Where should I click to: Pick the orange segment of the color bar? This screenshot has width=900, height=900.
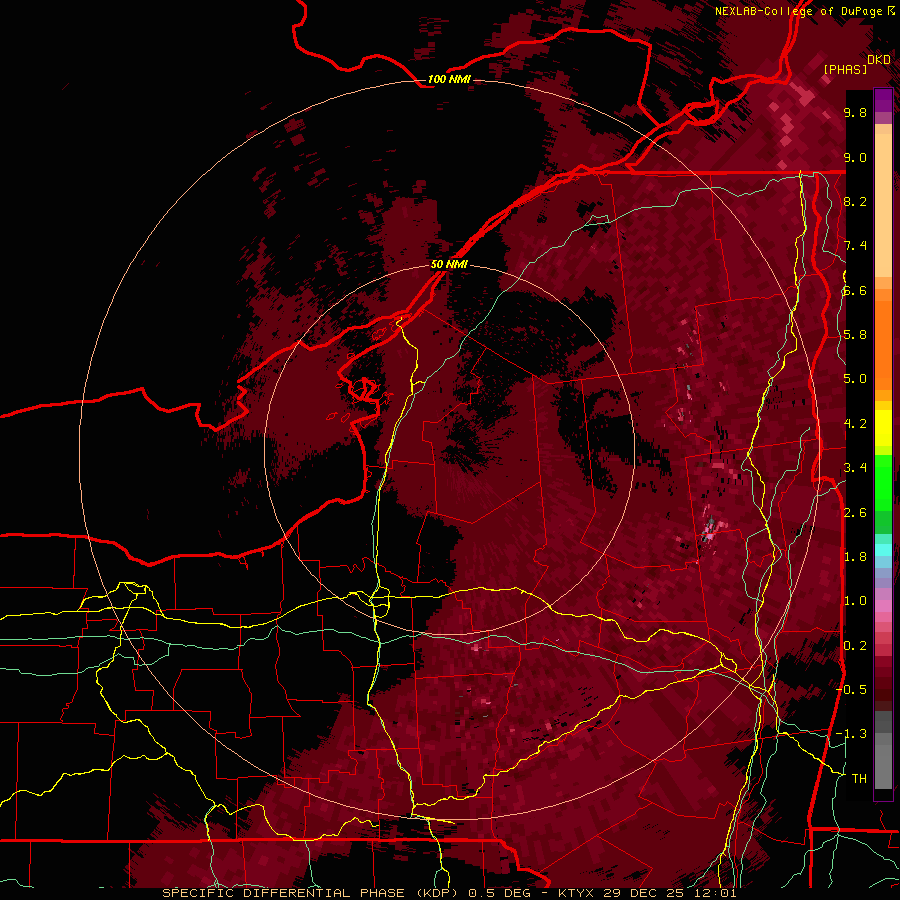(883, 345)
